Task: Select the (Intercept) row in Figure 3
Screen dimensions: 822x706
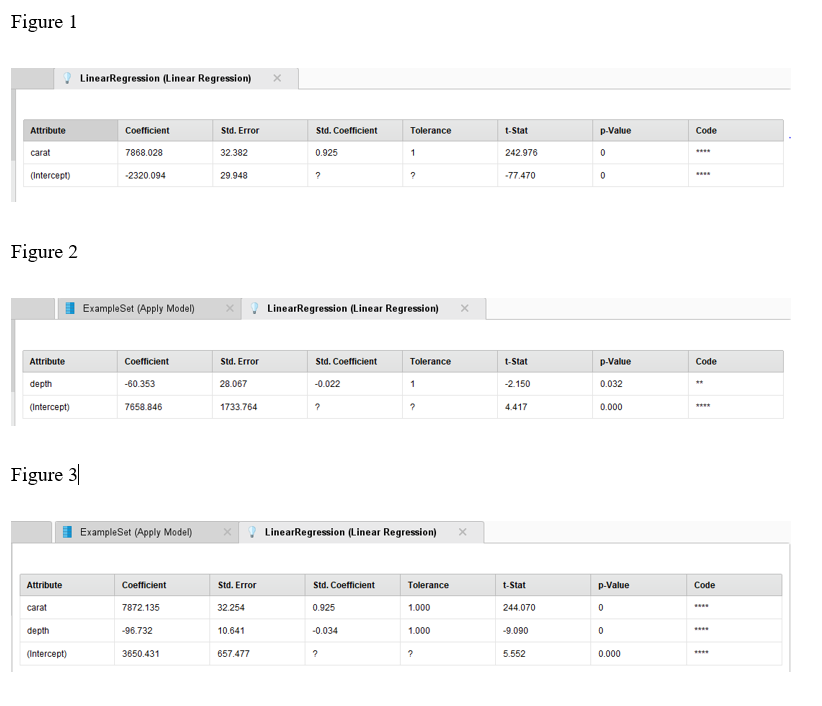Action: point(48,653)
